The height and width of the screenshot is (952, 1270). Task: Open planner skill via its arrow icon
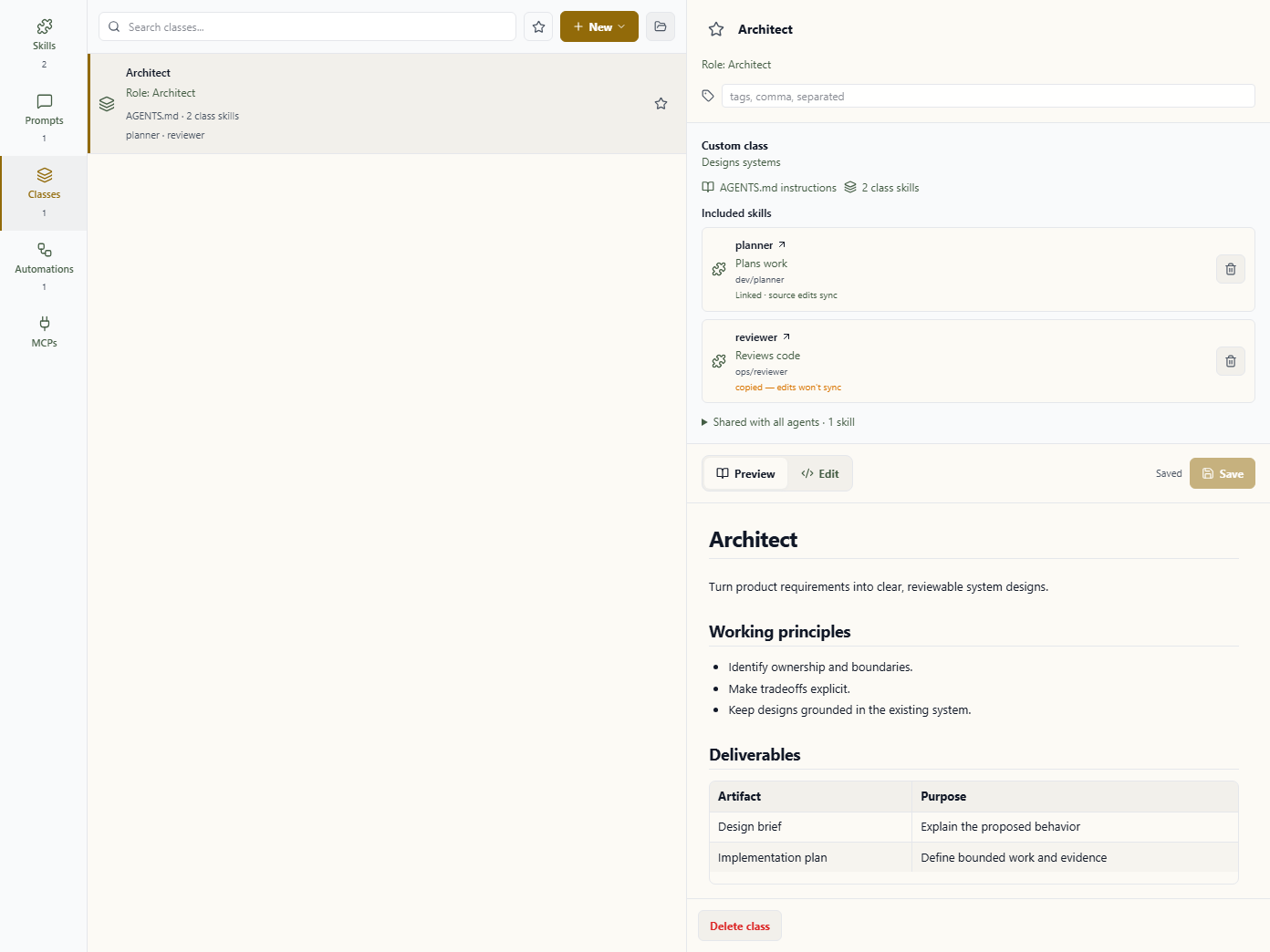(782, 244)
